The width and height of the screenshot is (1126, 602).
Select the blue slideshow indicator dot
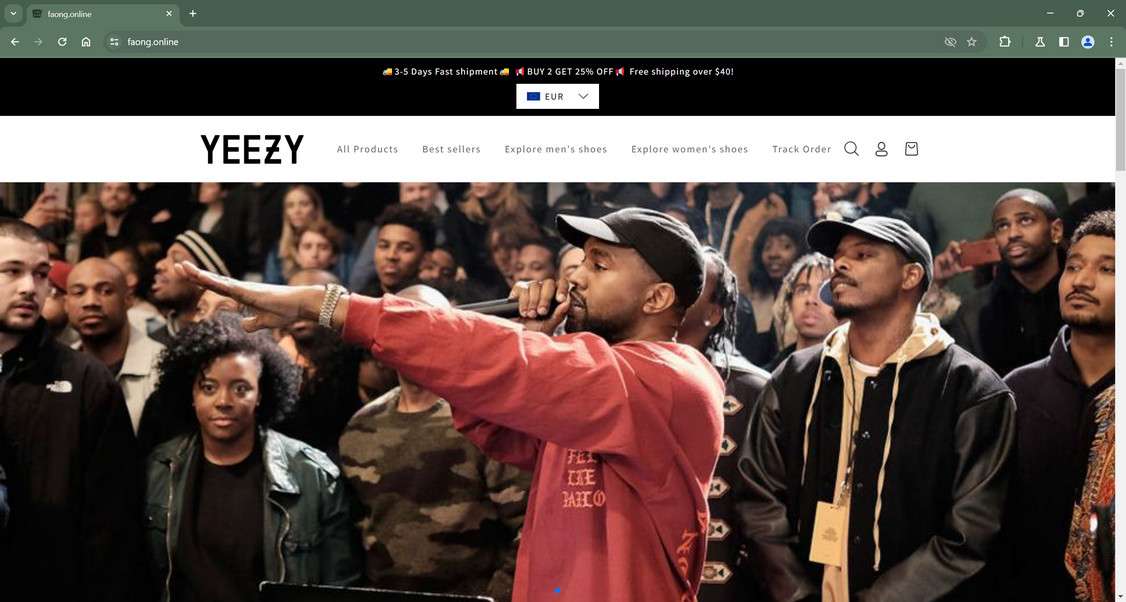(557, 591)
